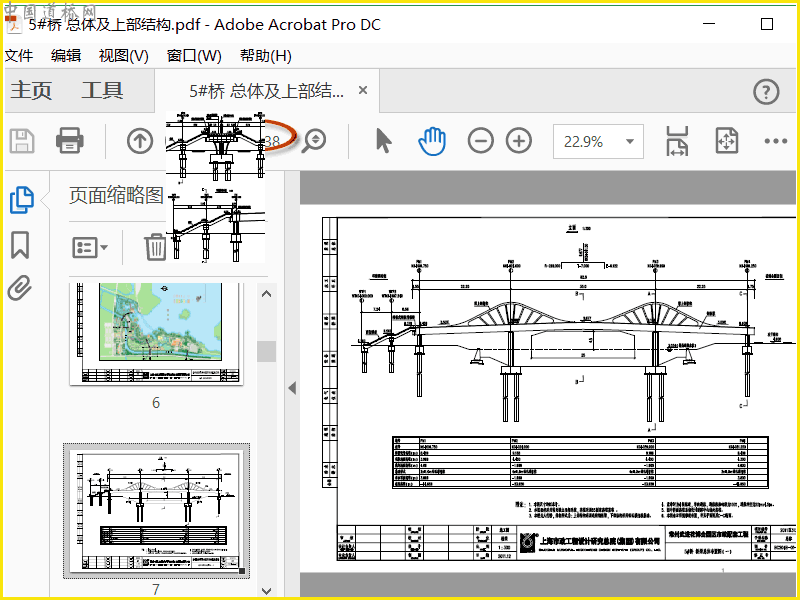The image size is (800, 600).
Task: Click the 页面缩略图 panel title
Action: (x=116, y=195)
